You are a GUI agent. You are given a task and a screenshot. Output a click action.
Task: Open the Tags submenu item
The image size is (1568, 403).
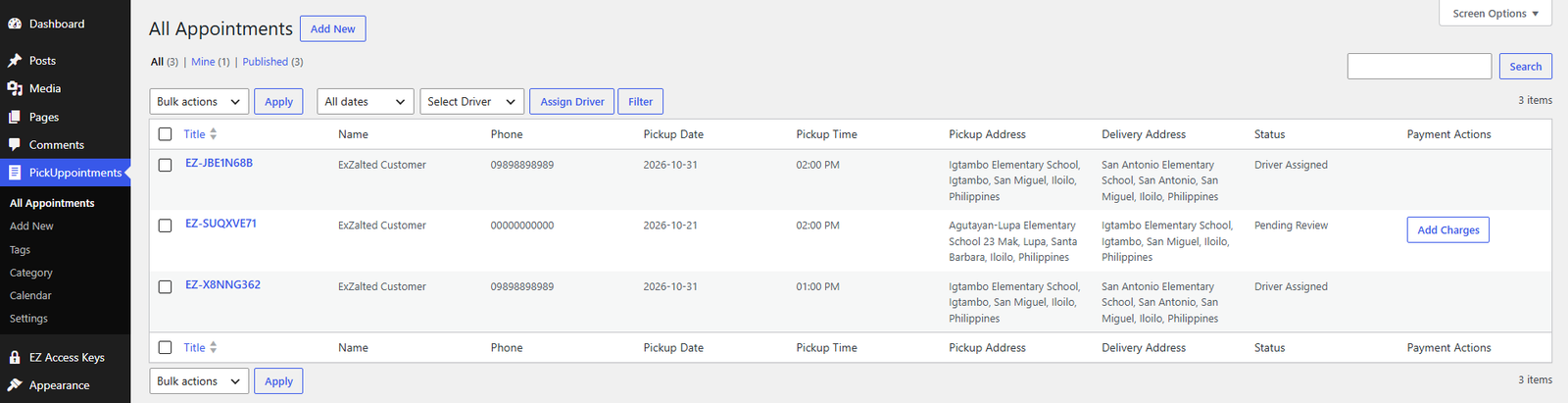20,250
